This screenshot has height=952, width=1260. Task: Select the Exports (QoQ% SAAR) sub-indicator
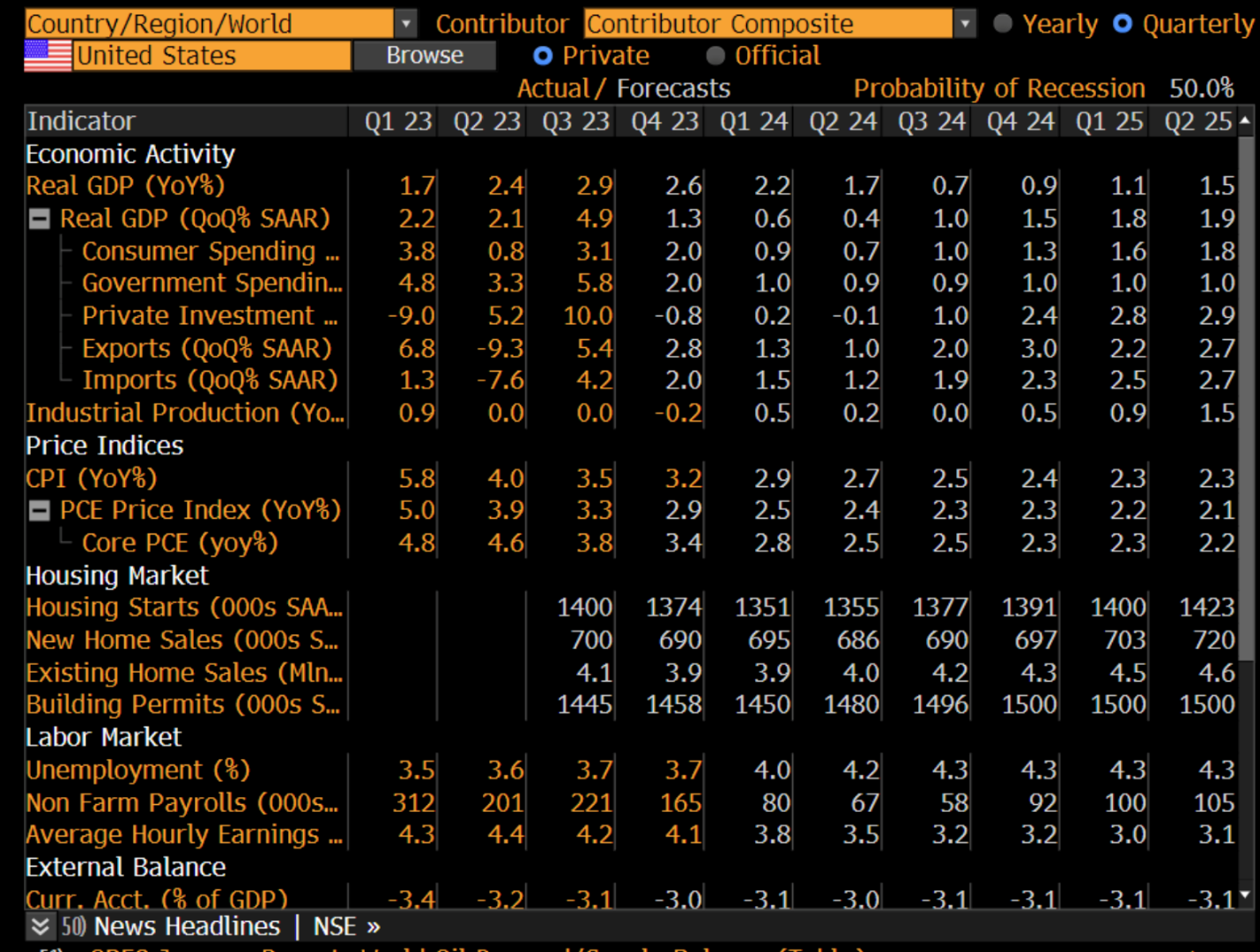[x=207, y=348]
